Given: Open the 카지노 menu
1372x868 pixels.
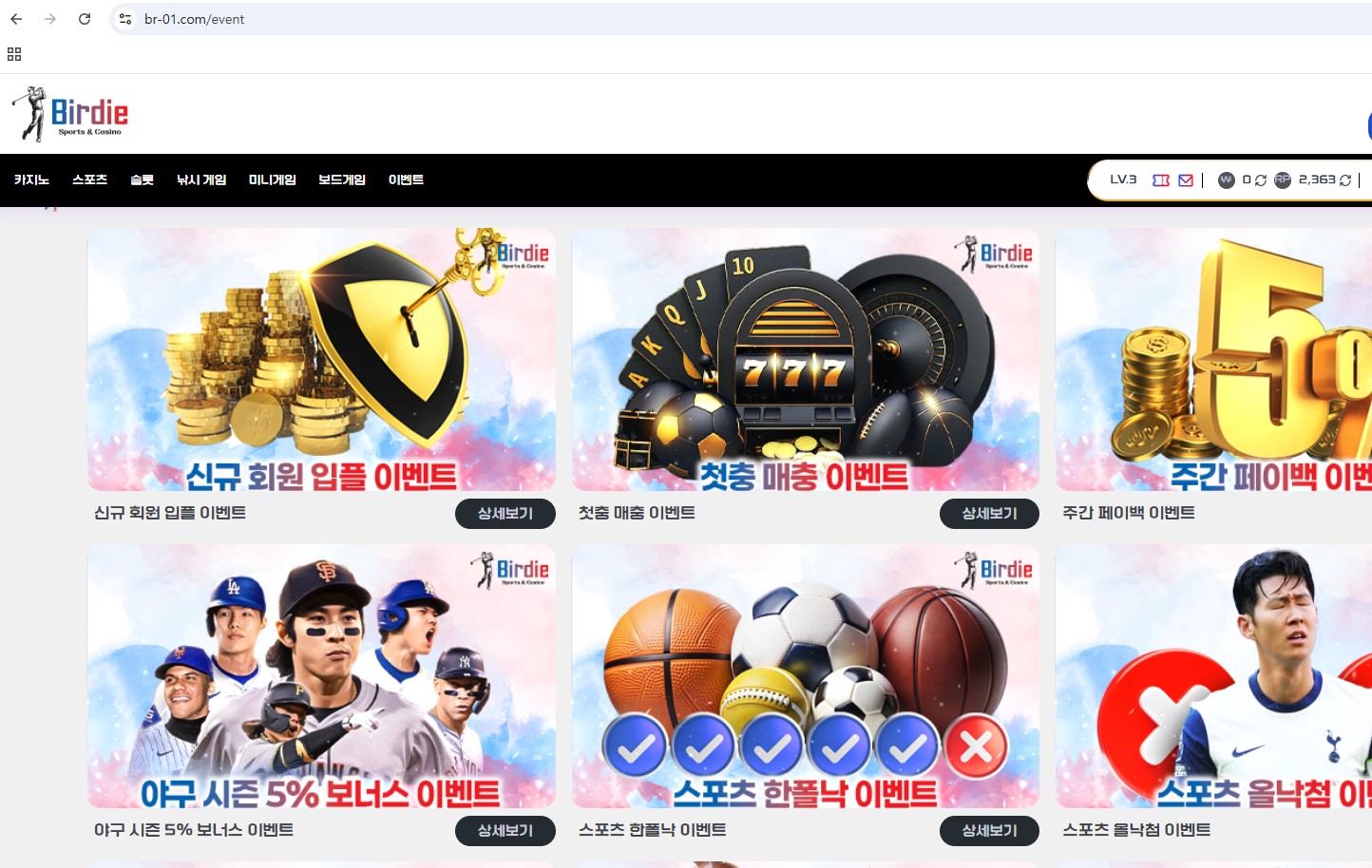Looking at the screenshot, I should pos(31,179).
